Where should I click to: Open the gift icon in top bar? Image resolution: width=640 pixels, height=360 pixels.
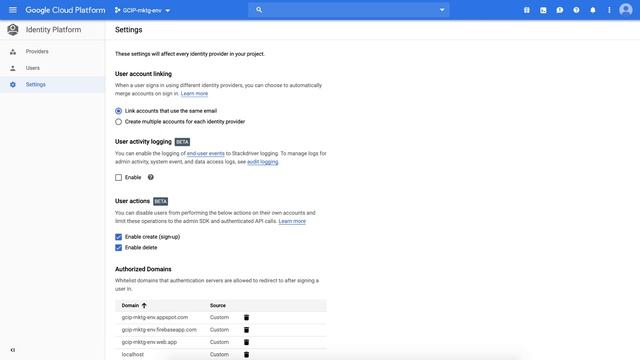pyautogui.click(x=527, y=10)
